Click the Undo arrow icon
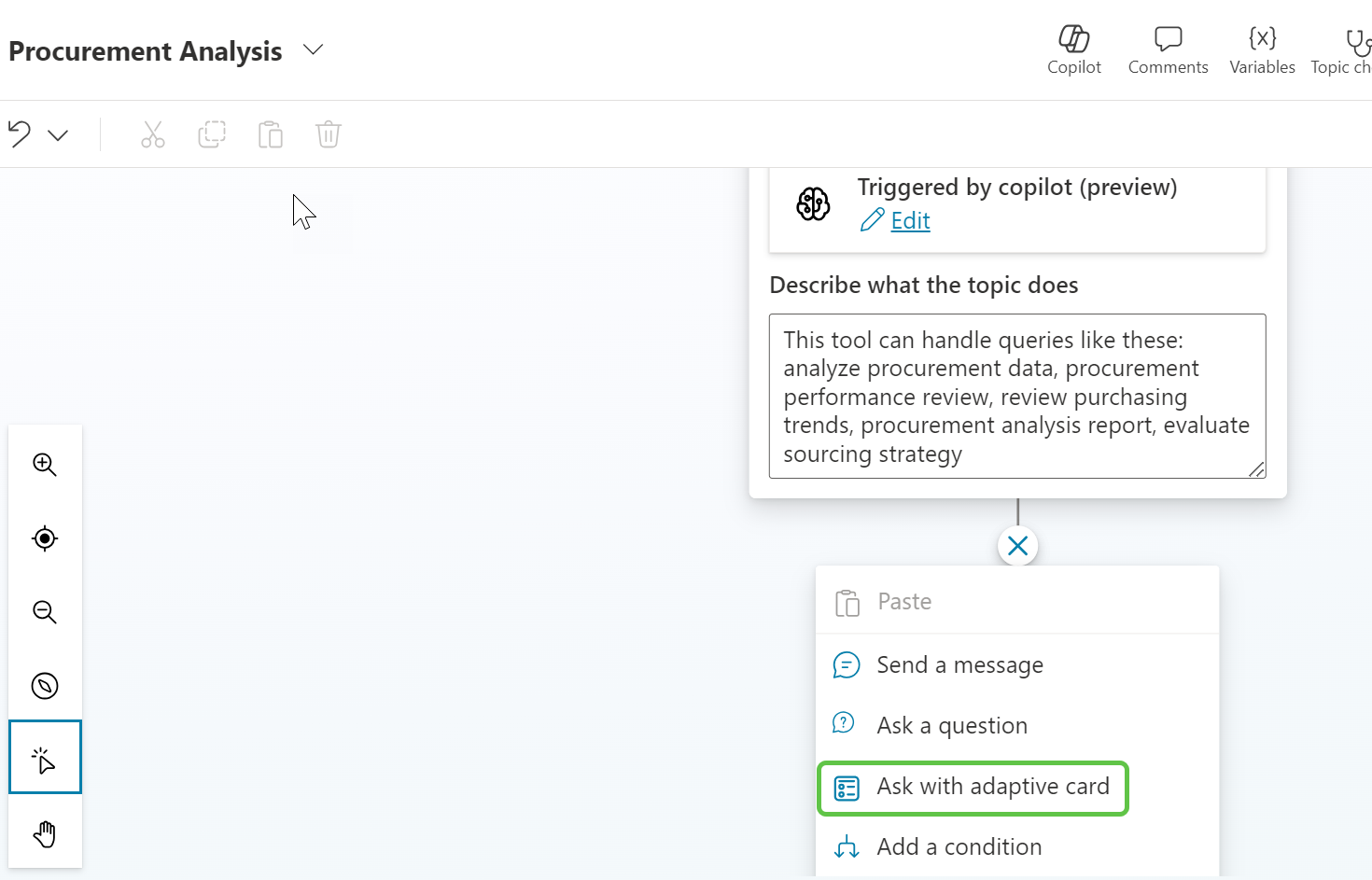Screen dimensions: 1372x880 pos(20,134)
